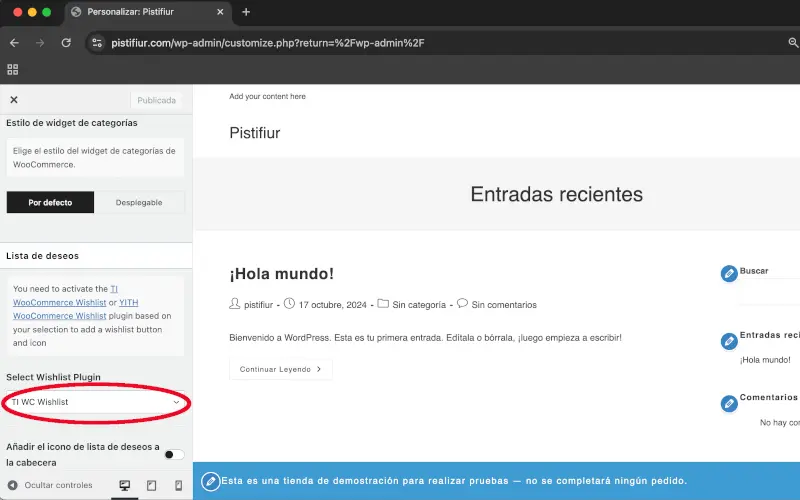Open a new browser tab

[246, 12]
